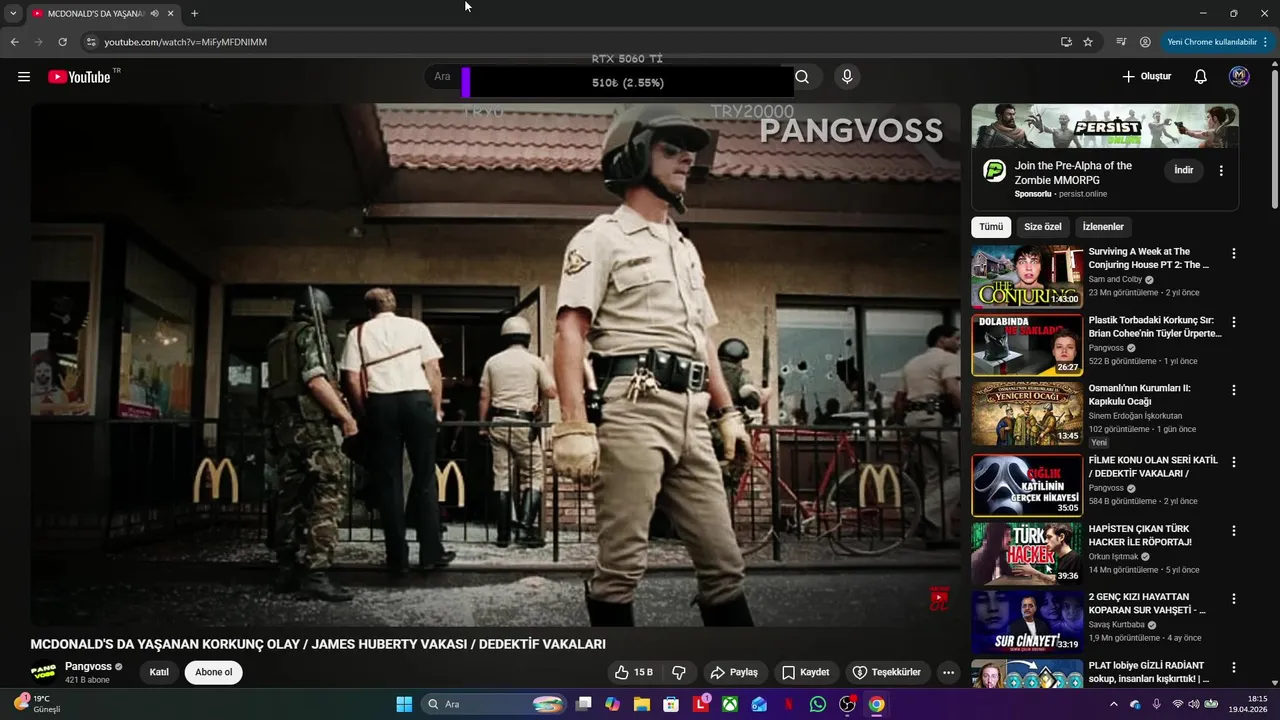Click into the YouTube search field
The width and height of the screenshot is (1280, 720).
[610, 77]
